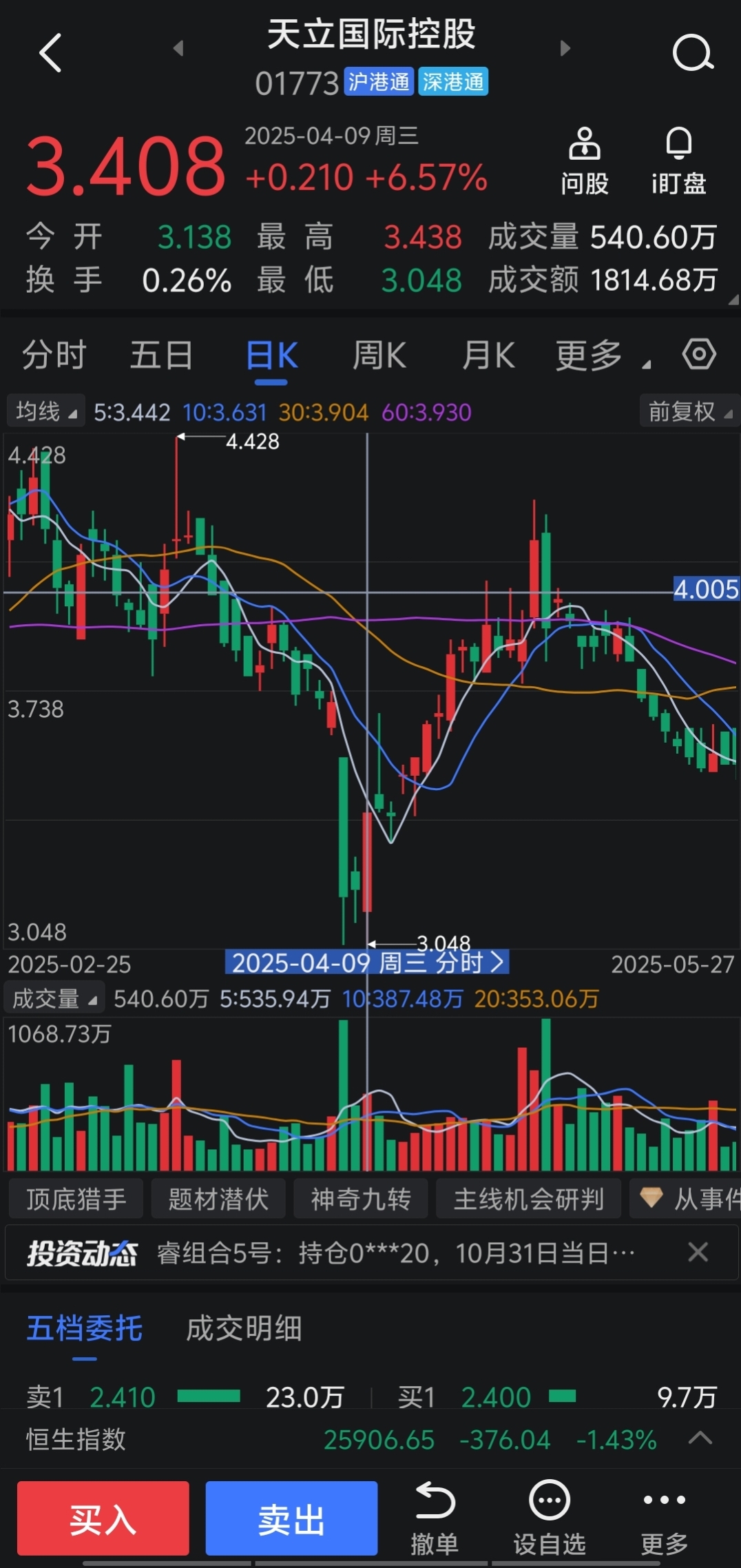Expand the quote details corner triangle
Screen dimensions: 741x1568
(x=733, y=300)
